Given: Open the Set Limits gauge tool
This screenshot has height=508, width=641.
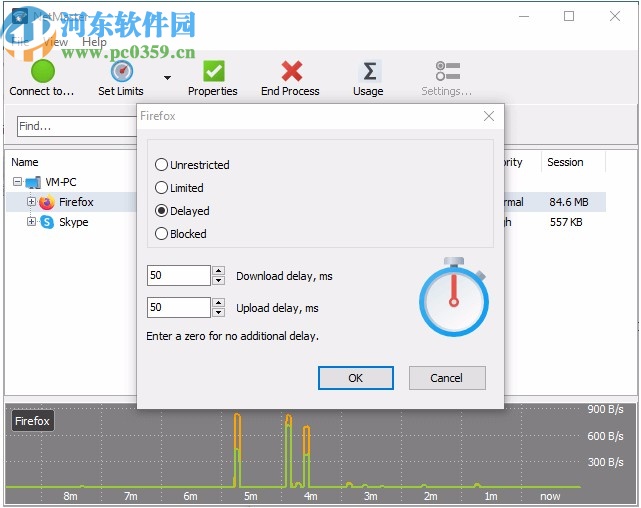Looking at the screenshot, I should click(121, 71).
